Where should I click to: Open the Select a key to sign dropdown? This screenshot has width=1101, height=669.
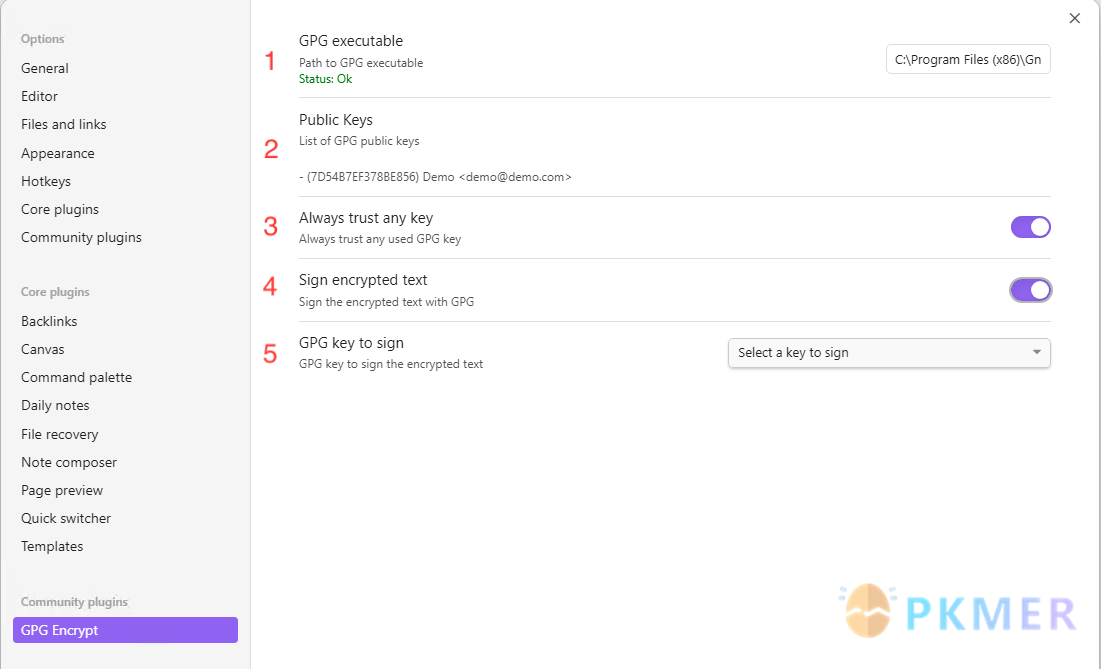coord(889,353)
